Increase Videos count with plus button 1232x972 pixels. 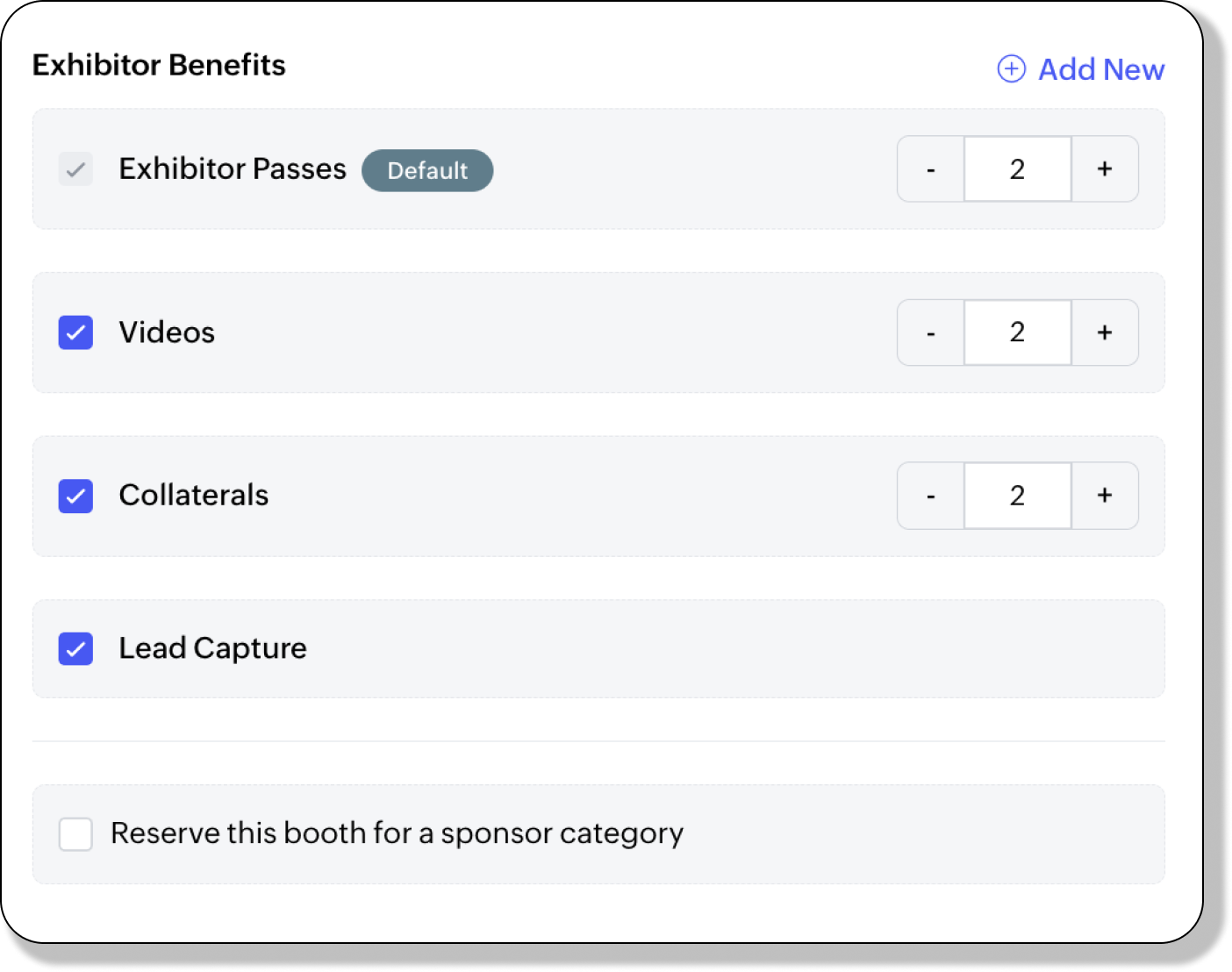click(1105, 332)
